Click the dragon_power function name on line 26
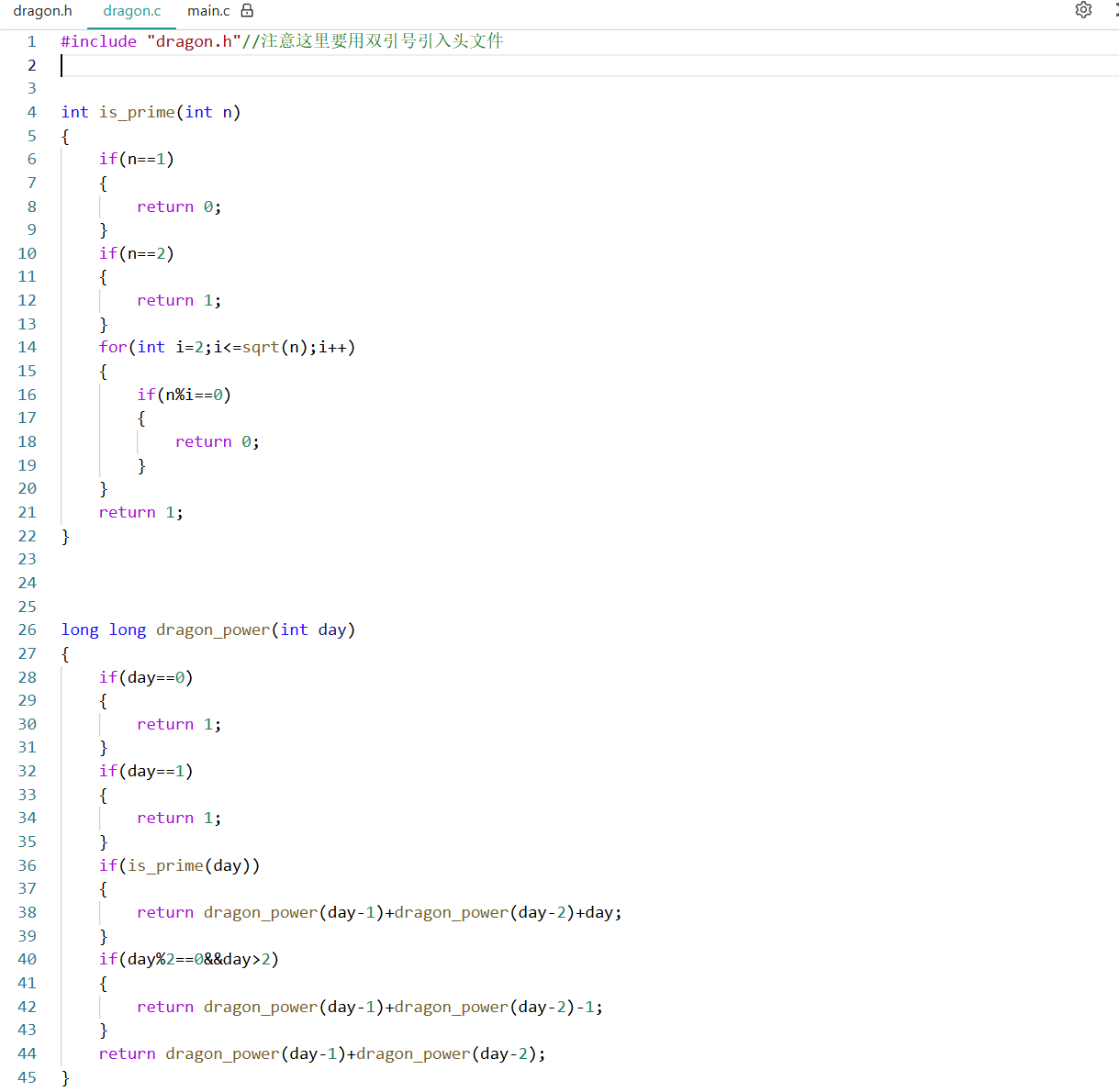The image size is (1119, 1092). (213, 630)
